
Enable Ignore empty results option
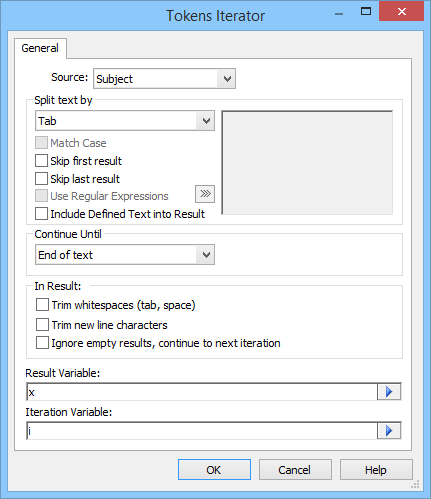pos(42,343)
